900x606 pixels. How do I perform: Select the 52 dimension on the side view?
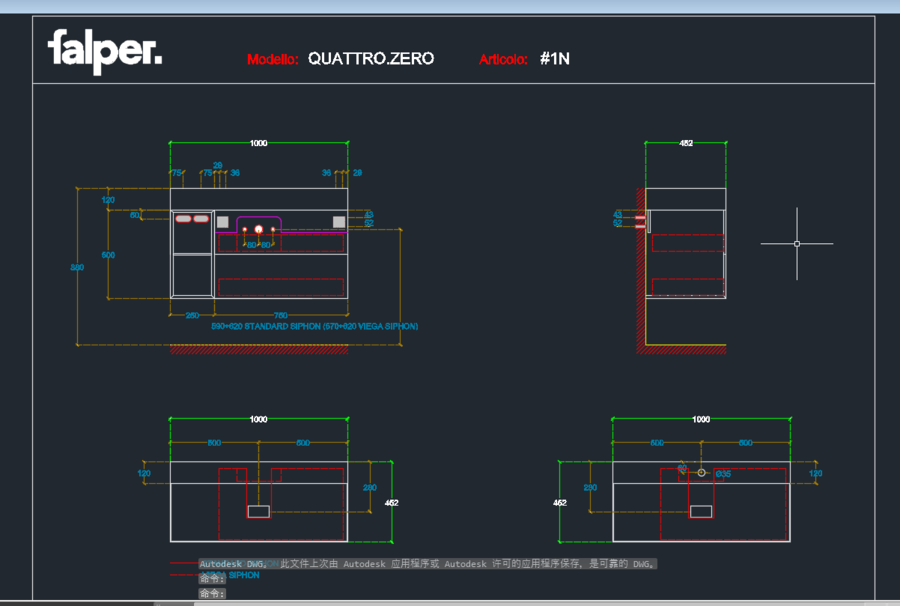618,223
